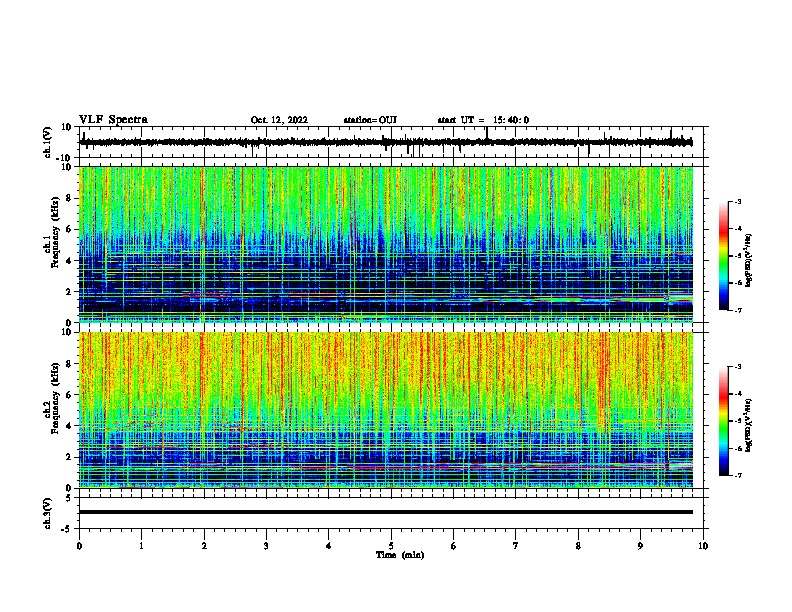The width and height of the screenshot is (792, 612).
Task: Click the "-7" label at ch.1 colorbar bottom
Action: [738, 310]
